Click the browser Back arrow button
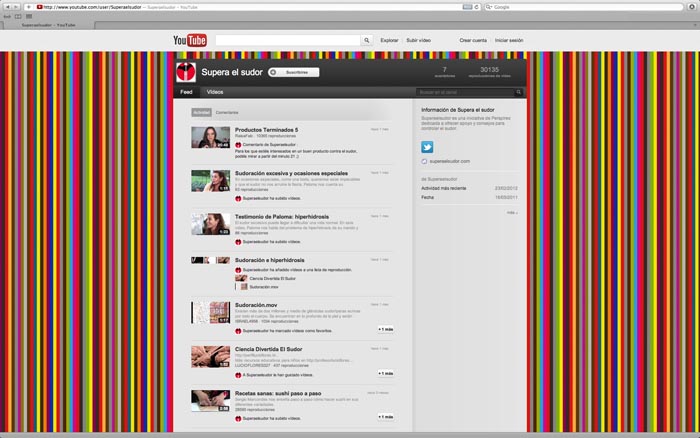 pyautogui.click(x=7, y=7)
